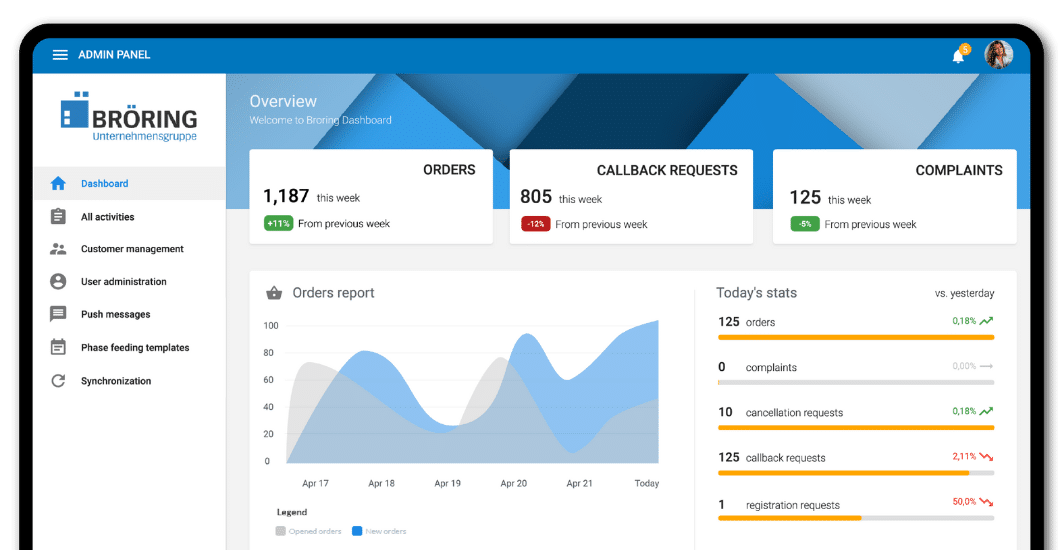Click the Dashboard home icon

pos(58,183)
